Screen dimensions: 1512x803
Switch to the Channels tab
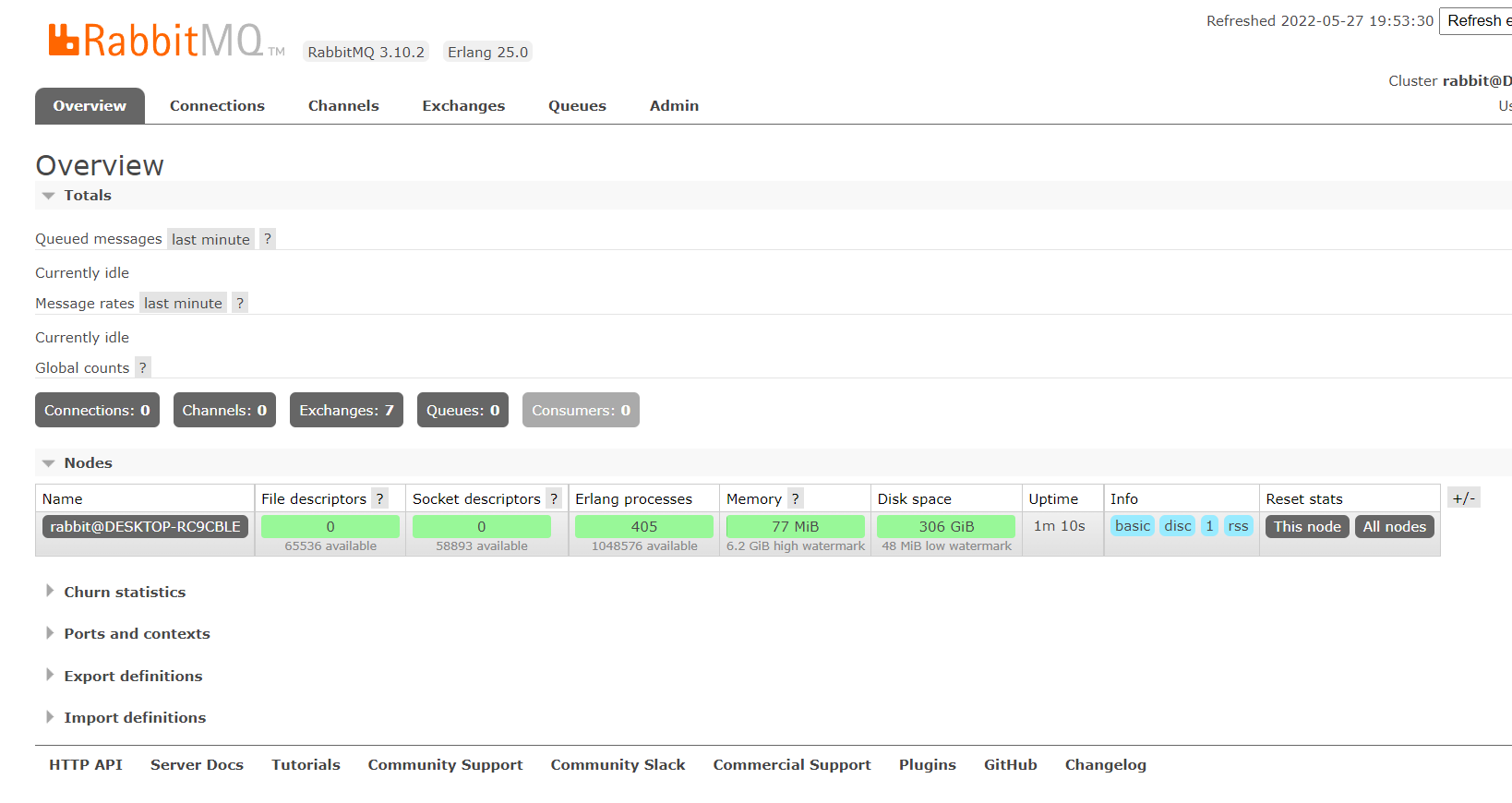pyautogui.click(x=343, y=106)
